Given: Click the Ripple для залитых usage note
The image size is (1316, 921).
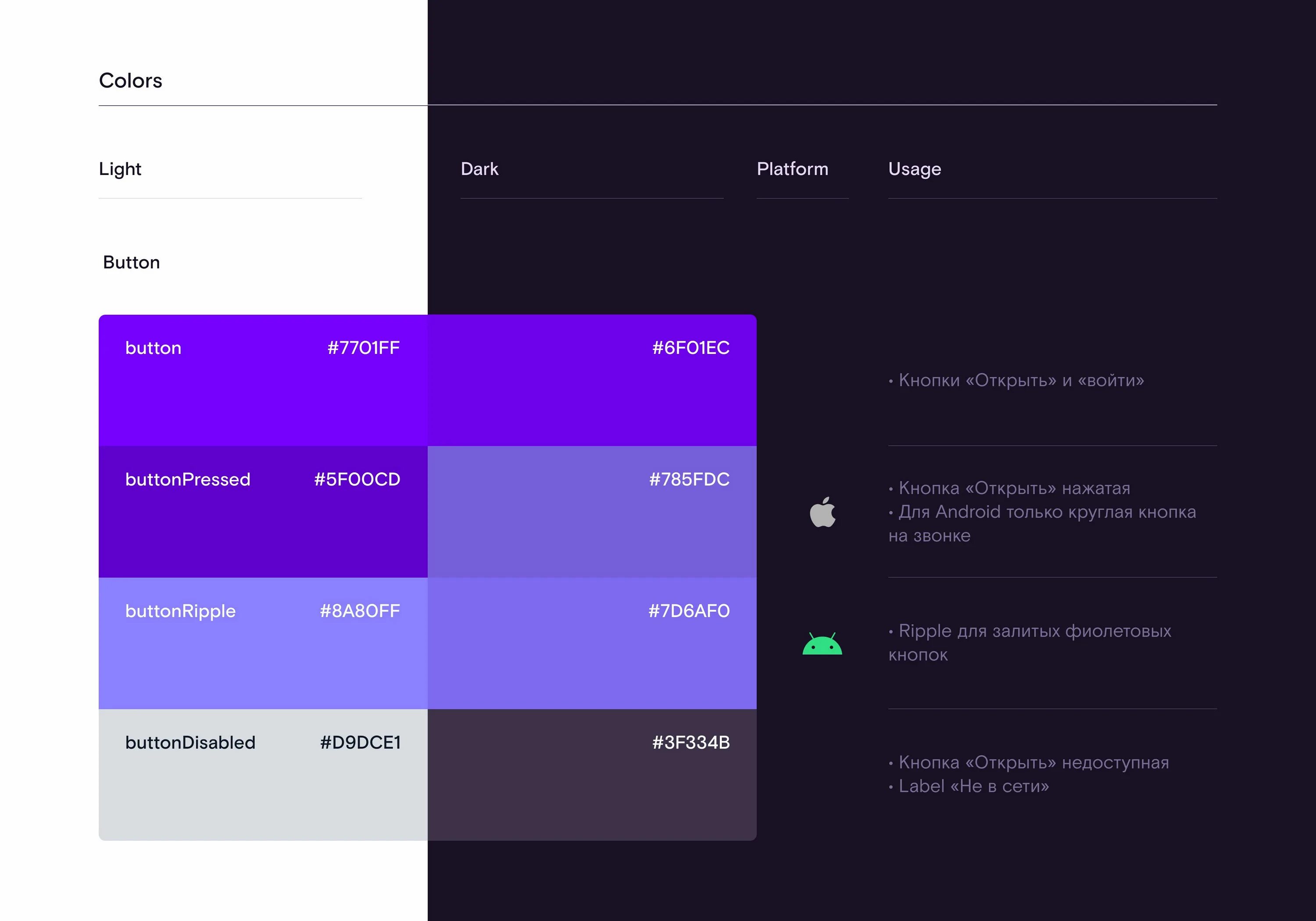Looking at the screenshot, I should coord(1034,631).
